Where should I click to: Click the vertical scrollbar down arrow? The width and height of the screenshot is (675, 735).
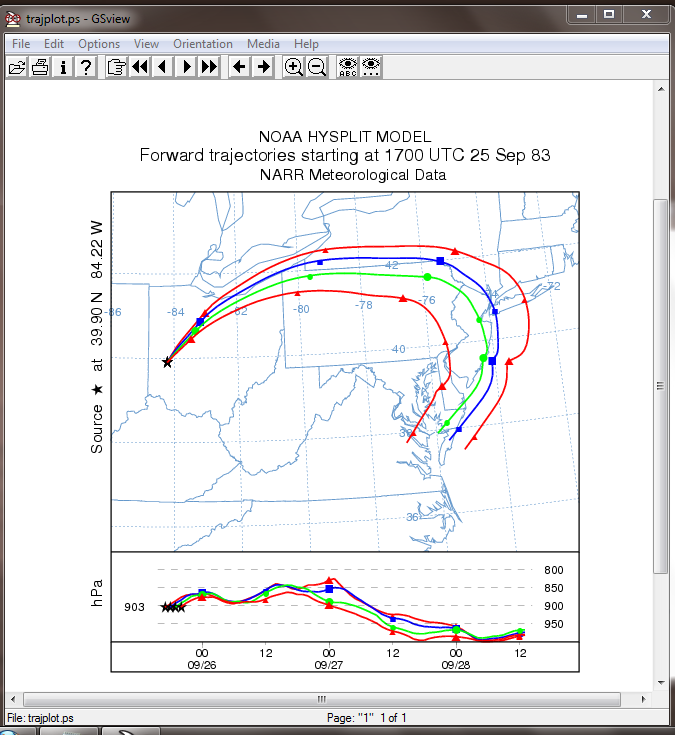[661, 682]
